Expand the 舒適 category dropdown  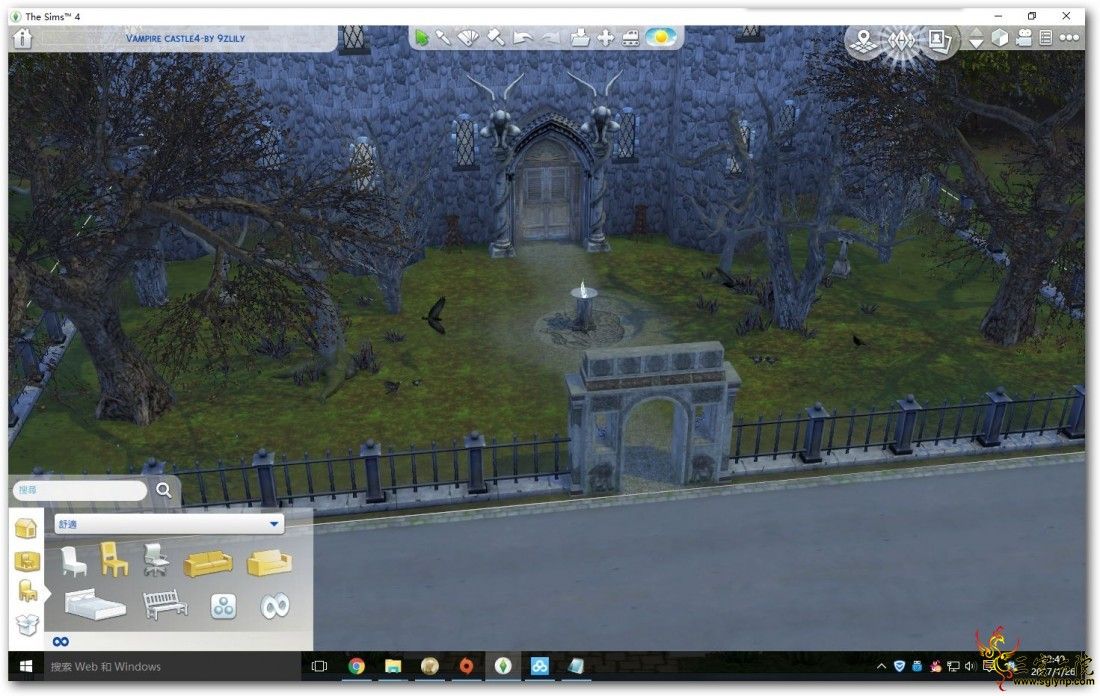[169, 523]
